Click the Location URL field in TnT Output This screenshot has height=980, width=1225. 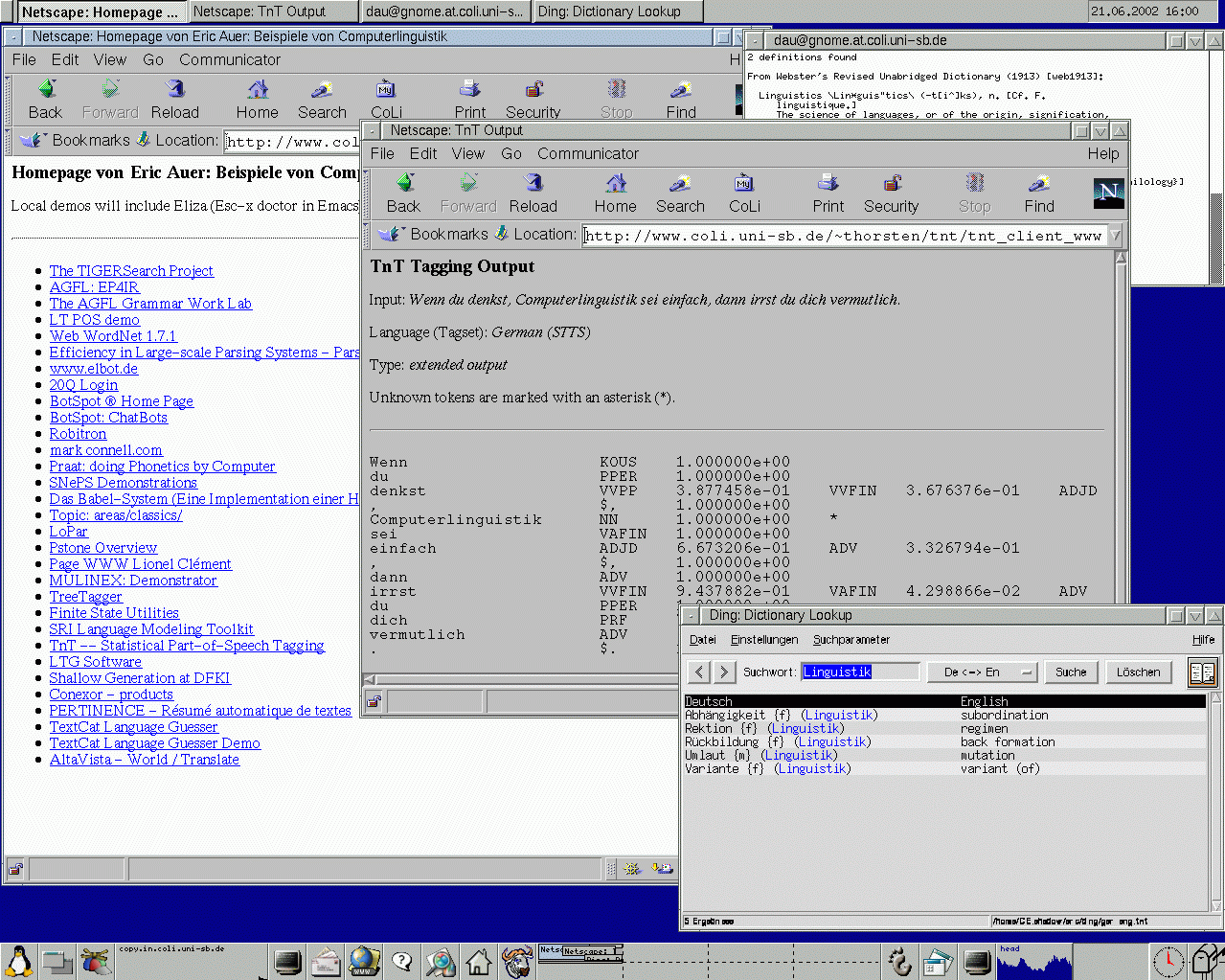coord(845,235)
